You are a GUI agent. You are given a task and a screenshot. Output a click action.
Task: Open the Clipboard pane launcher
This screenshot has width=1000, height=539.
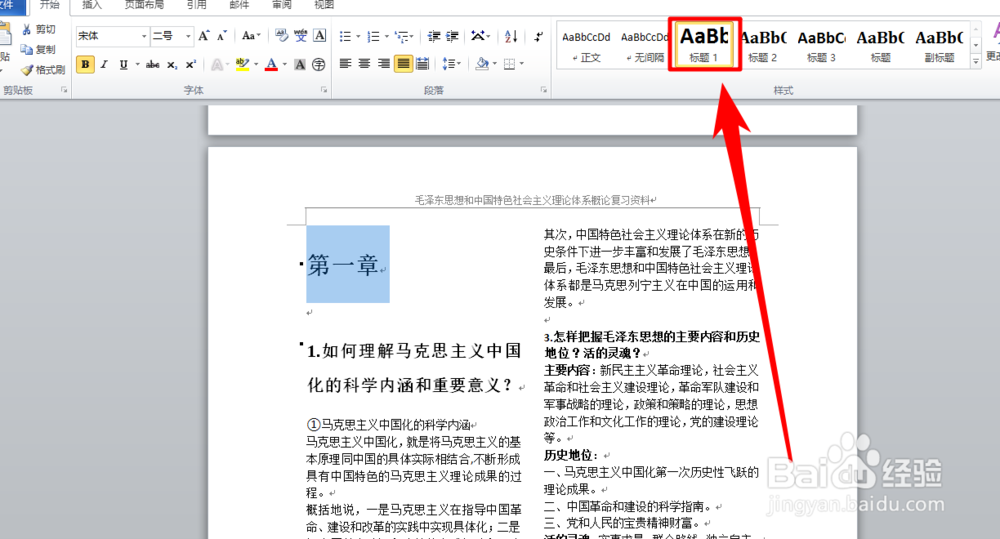(x=64, y=91)
